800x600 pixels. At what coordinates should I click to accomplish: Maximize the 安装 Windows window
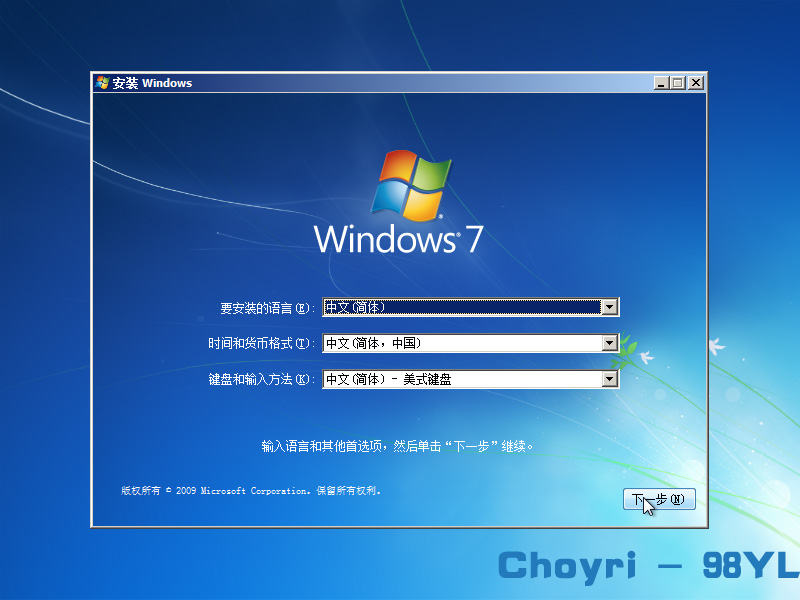pyautogui.click(x=678, y=83)
